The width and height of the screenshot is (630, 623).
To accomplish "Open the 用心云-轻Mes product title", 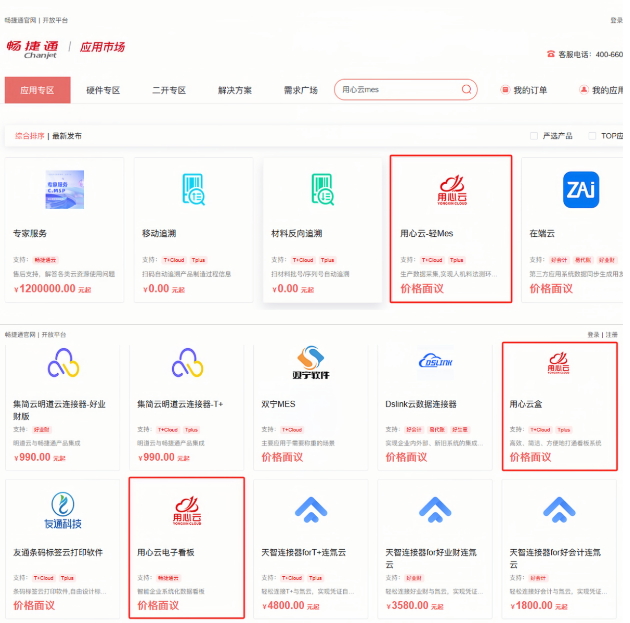I will coord(427,233).
